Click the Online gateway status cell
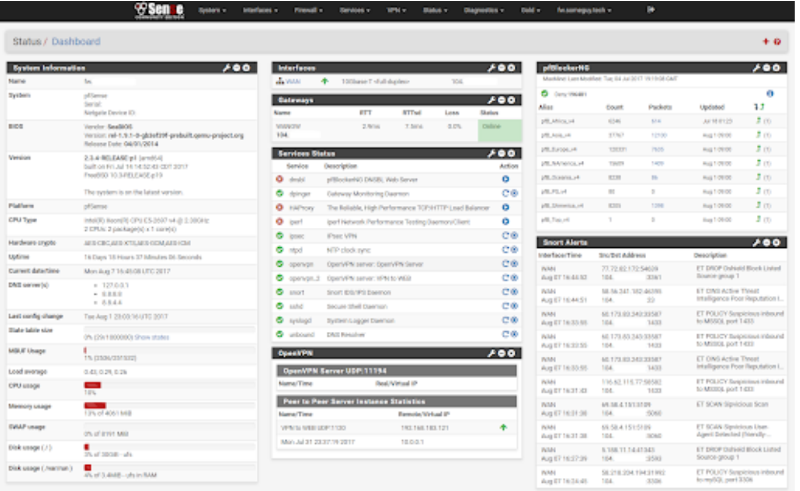800x491 pixels. pyautogui.click(x=499, y=130)
